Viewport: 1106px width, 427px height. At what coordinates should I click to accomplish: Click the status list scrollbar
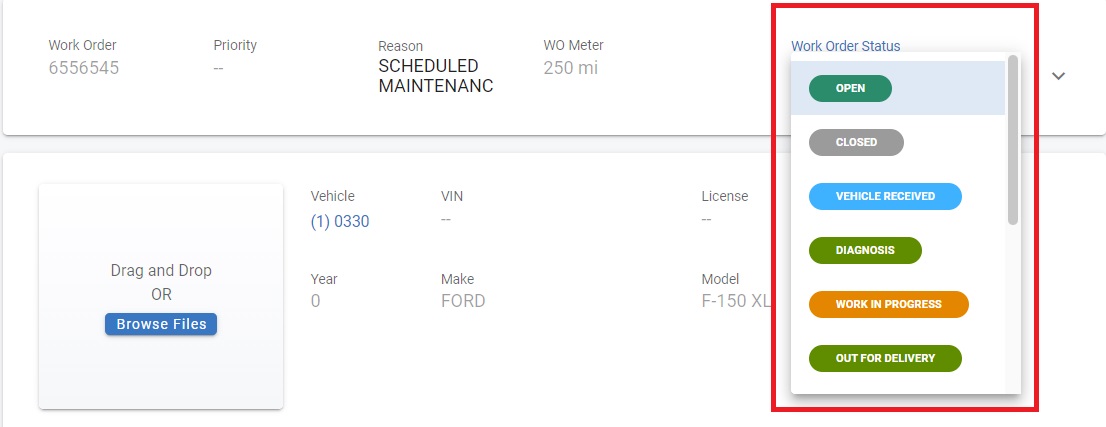1013,140
